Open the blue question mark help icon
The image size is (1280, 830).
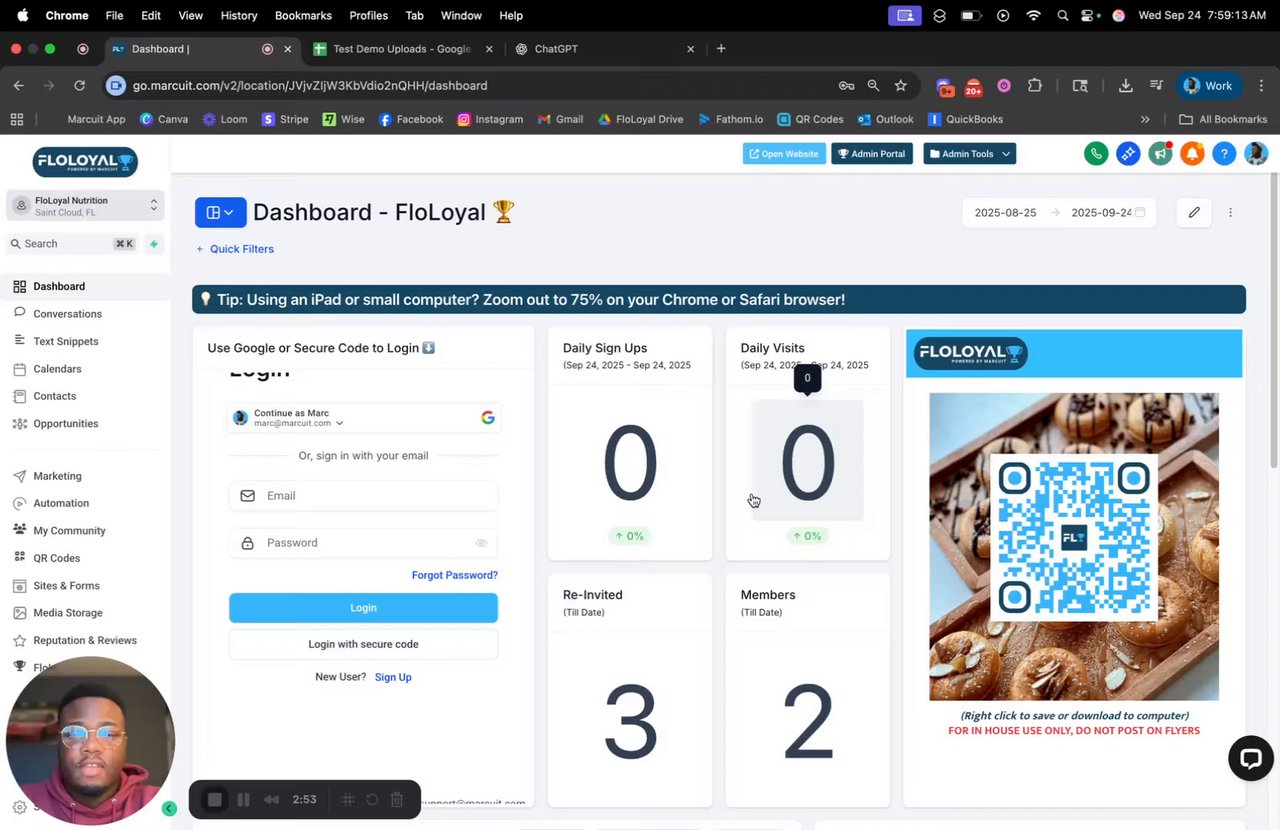(x=1224, y=154)
